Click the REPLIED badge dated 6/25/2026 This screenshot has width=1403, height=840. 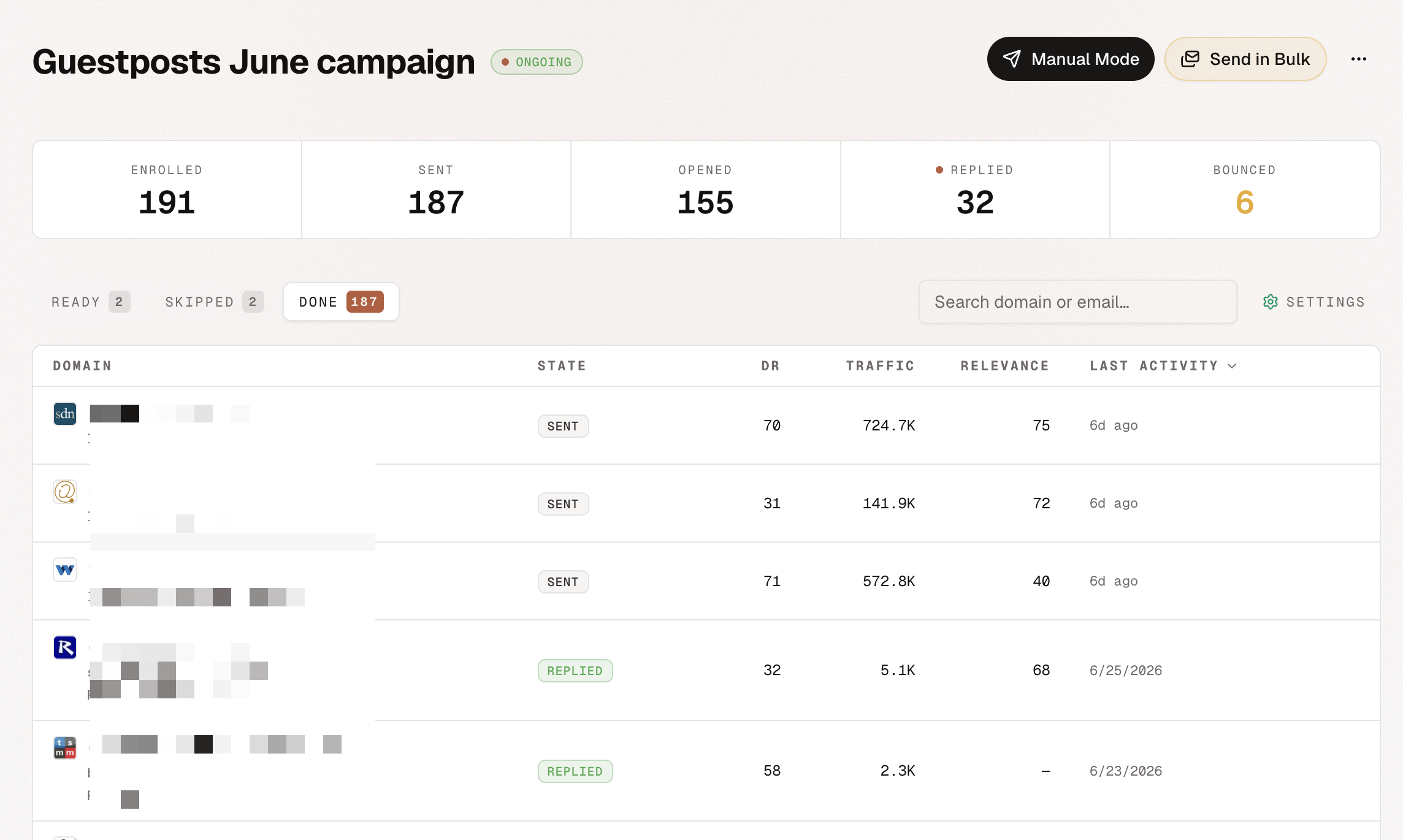575,671
